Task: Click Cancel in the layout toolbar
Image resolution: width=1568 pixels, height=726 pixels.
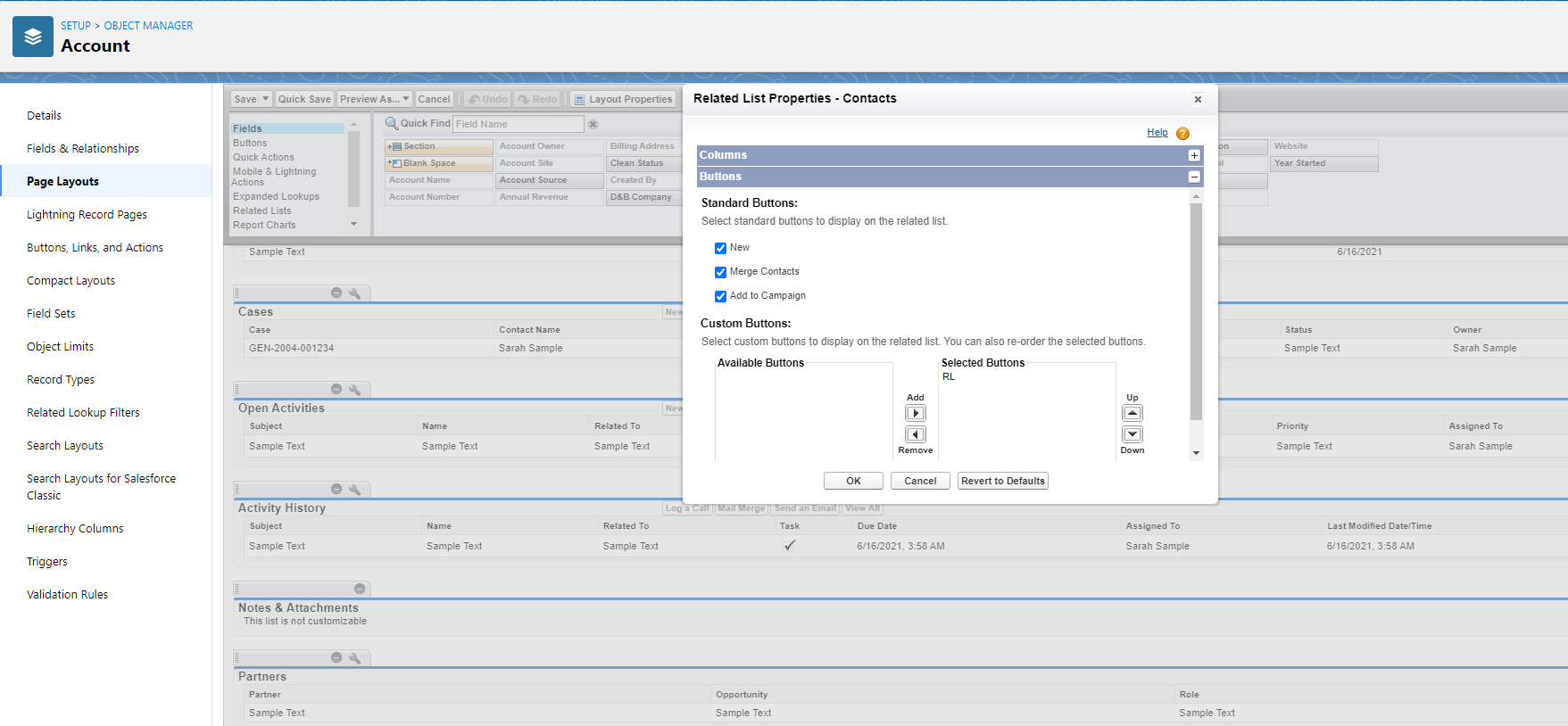Action: [434, 99]
